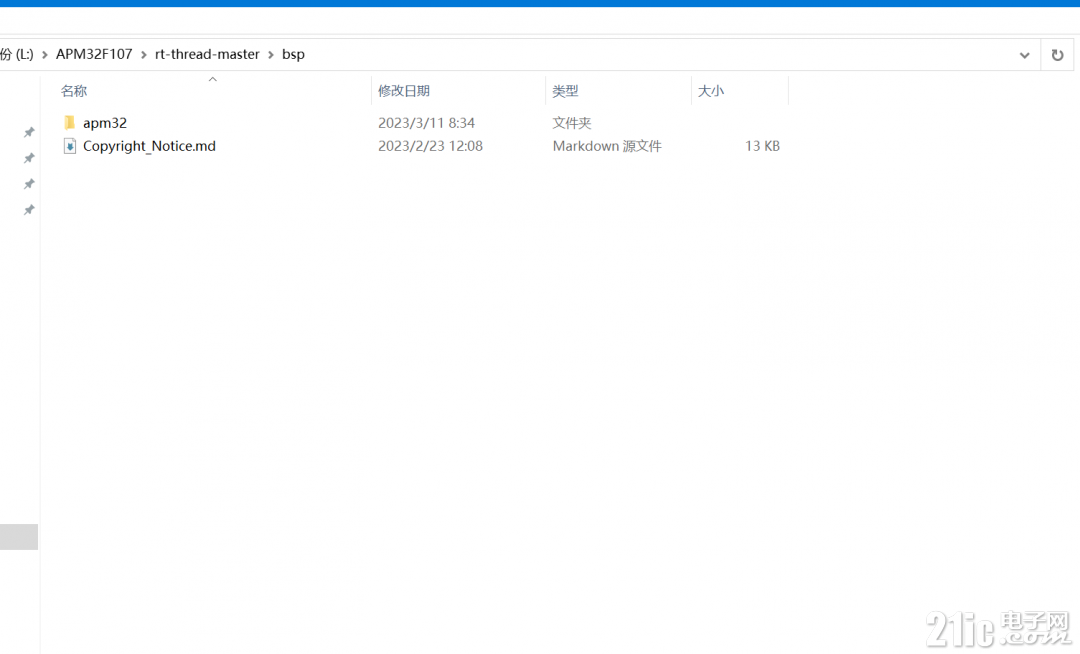Click date 2023/2/23 12:08
This screenshot has width=1080, height=654.
pyautogui.click(x=430, y=146)
